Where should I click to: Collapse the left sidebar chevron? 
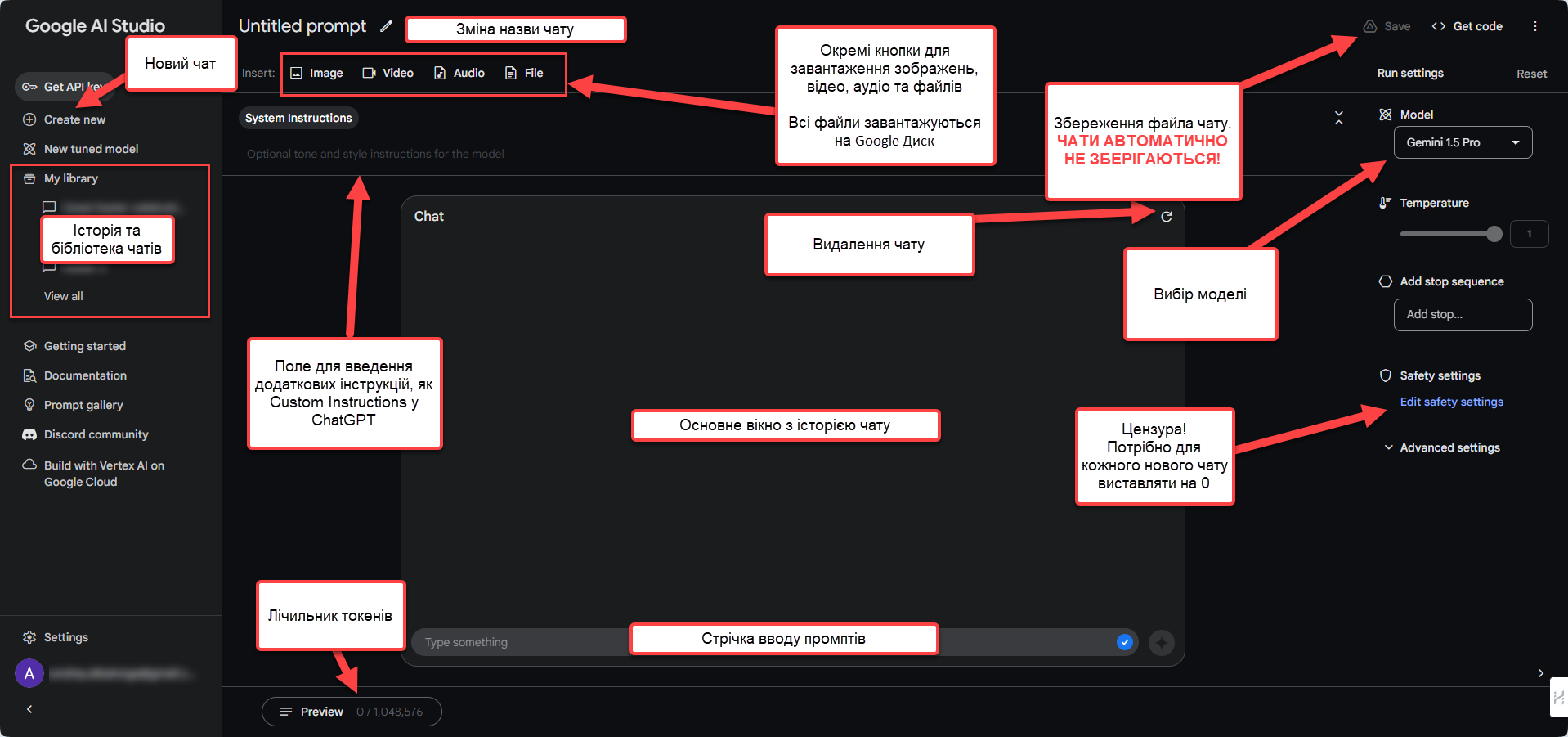(29, 709)
